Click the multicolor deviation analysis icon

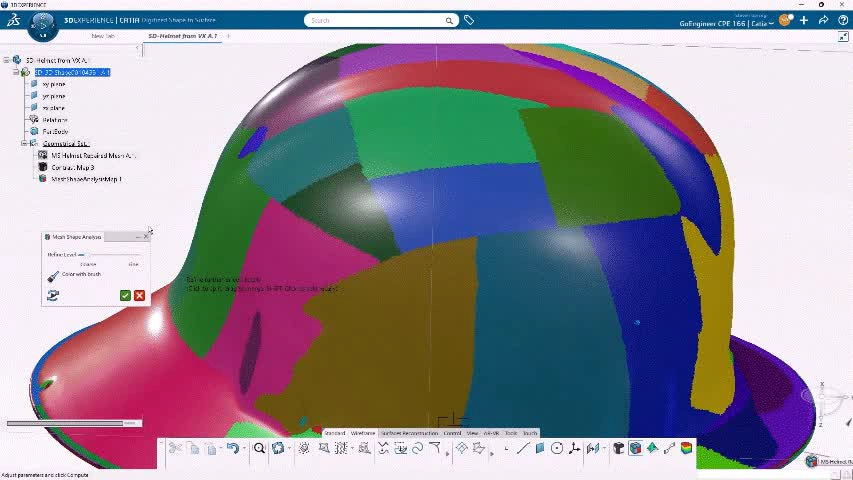687,448
